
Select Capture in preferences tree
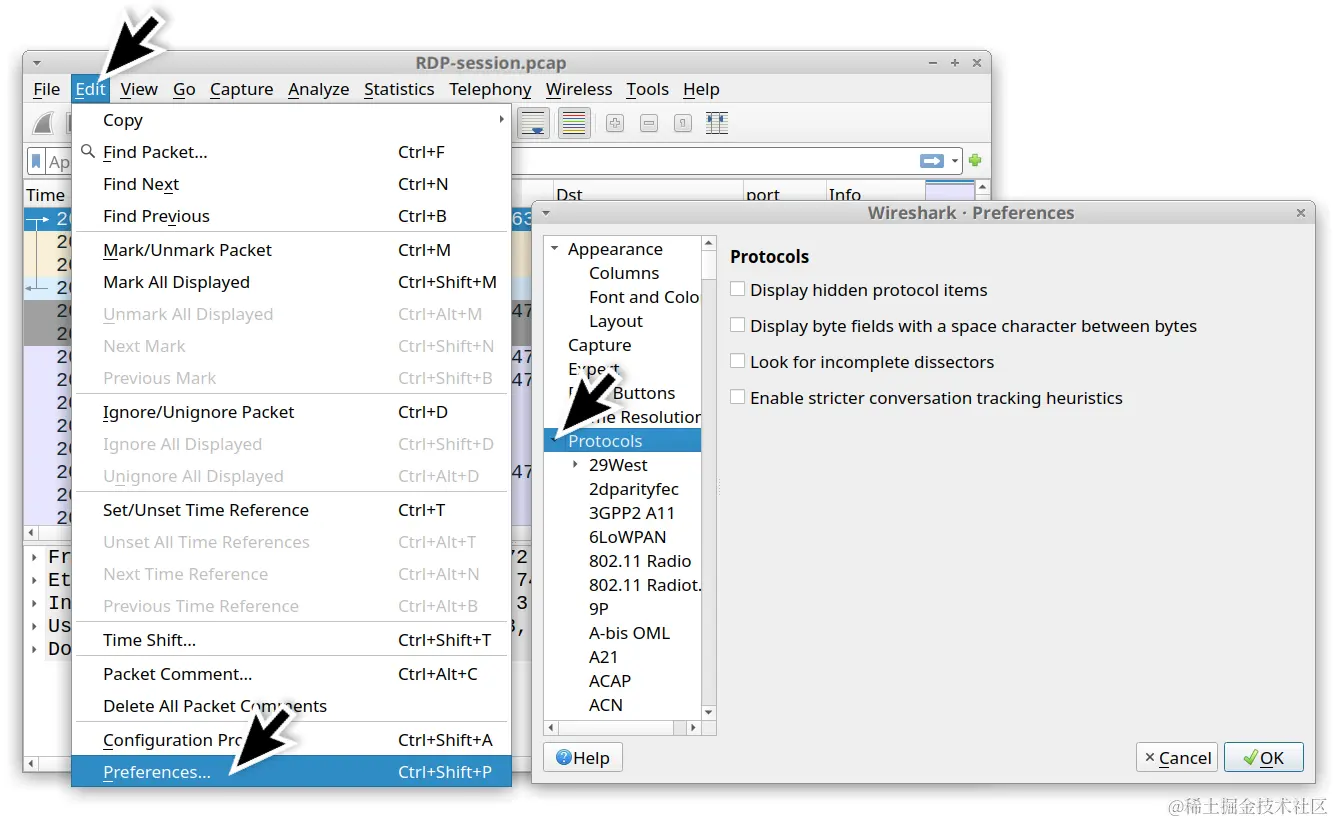599,345
